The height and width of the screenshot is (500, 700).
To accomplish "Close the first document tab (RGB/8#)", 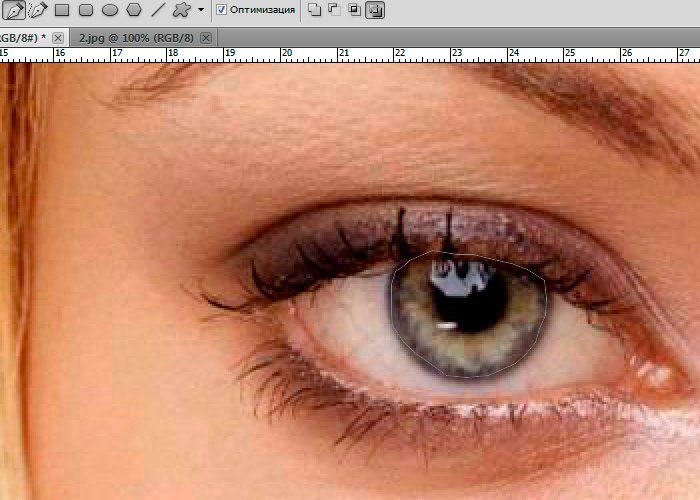I will 58,37.
